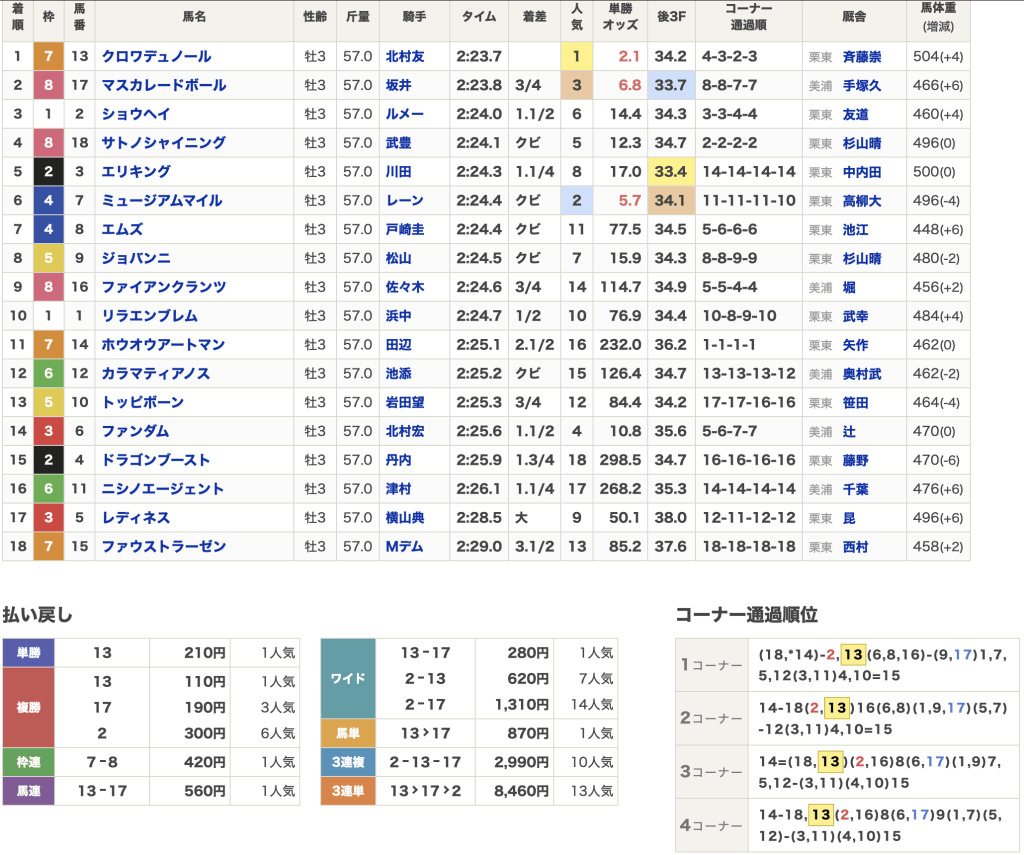The image size is (1024, 855).
Task: Open horse link クロワデュノール
Action: click(156, 57)
